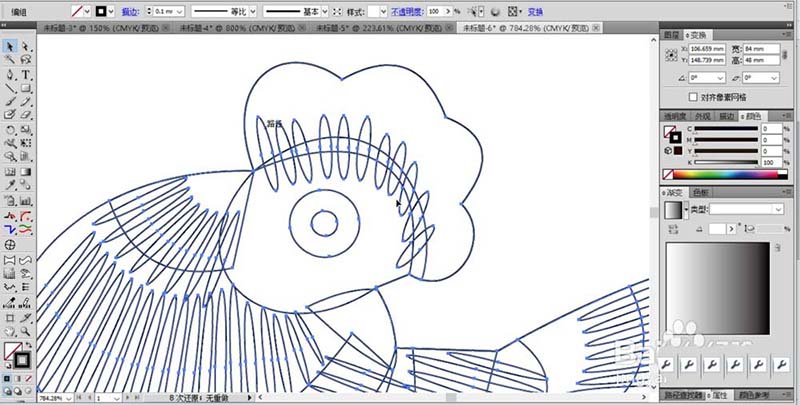The image size is (800, 405).
Task: Open the 图层 panel tab
Action: click(671, 35)
